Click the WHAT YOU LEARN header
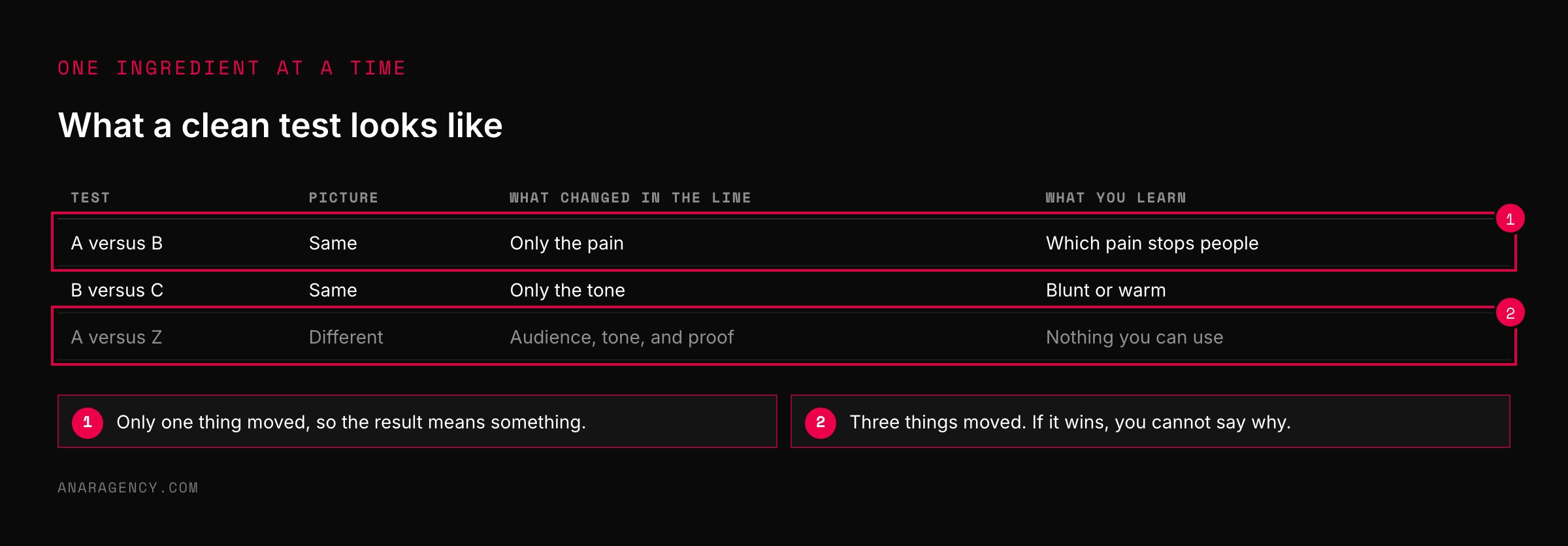The width and height of the screenshot is (1568, 546). pyautogui.click(x=1116, y=198)
